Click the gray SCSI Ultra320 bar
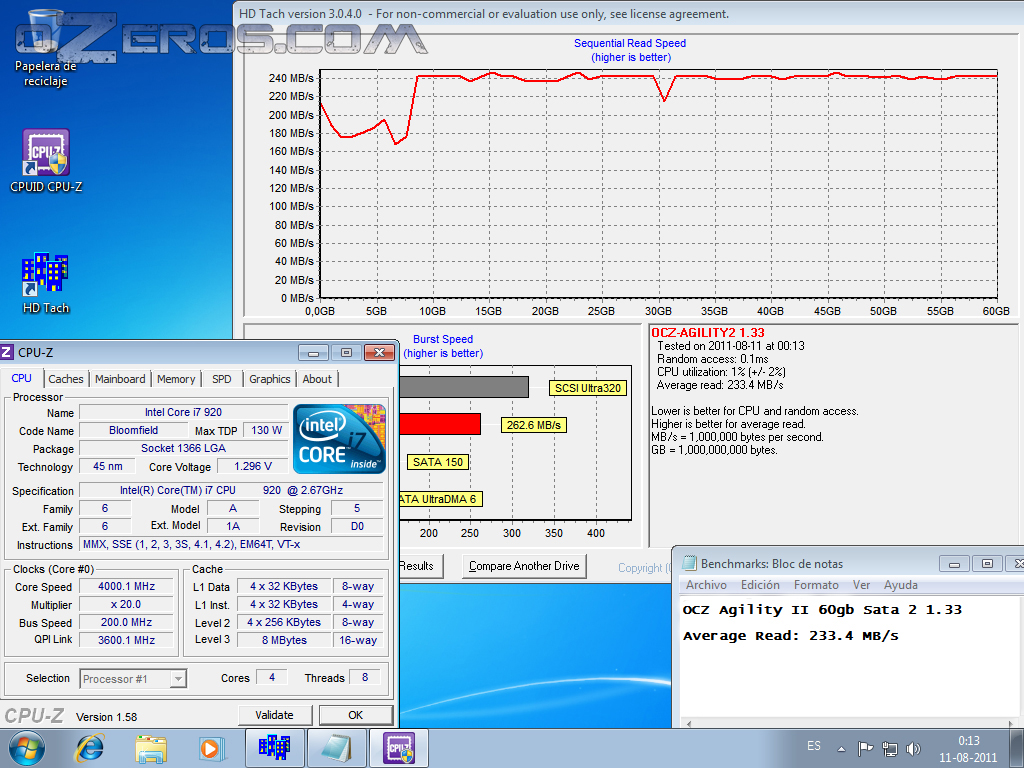 pyautogui.click(x=464, y=387)
